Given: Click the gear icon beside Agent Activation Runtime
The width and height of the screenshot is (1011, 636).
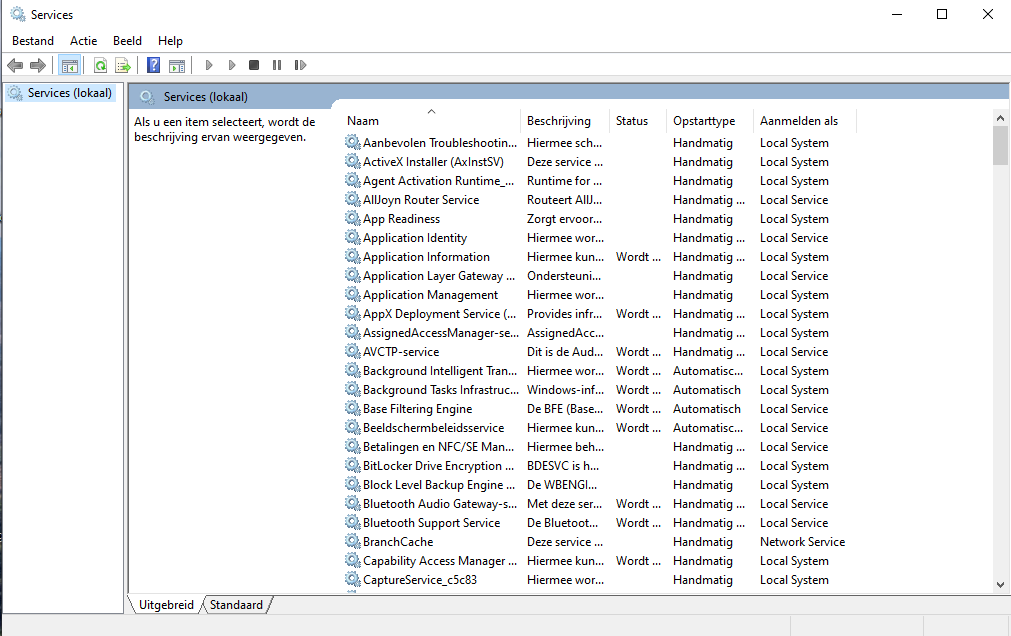Looking at the screenshot, I should click(352, 180).
